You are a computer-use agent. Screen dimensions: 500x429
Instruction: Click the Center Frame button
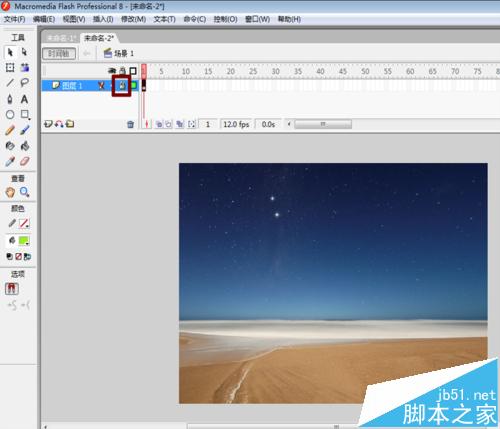tap(146, 124)
